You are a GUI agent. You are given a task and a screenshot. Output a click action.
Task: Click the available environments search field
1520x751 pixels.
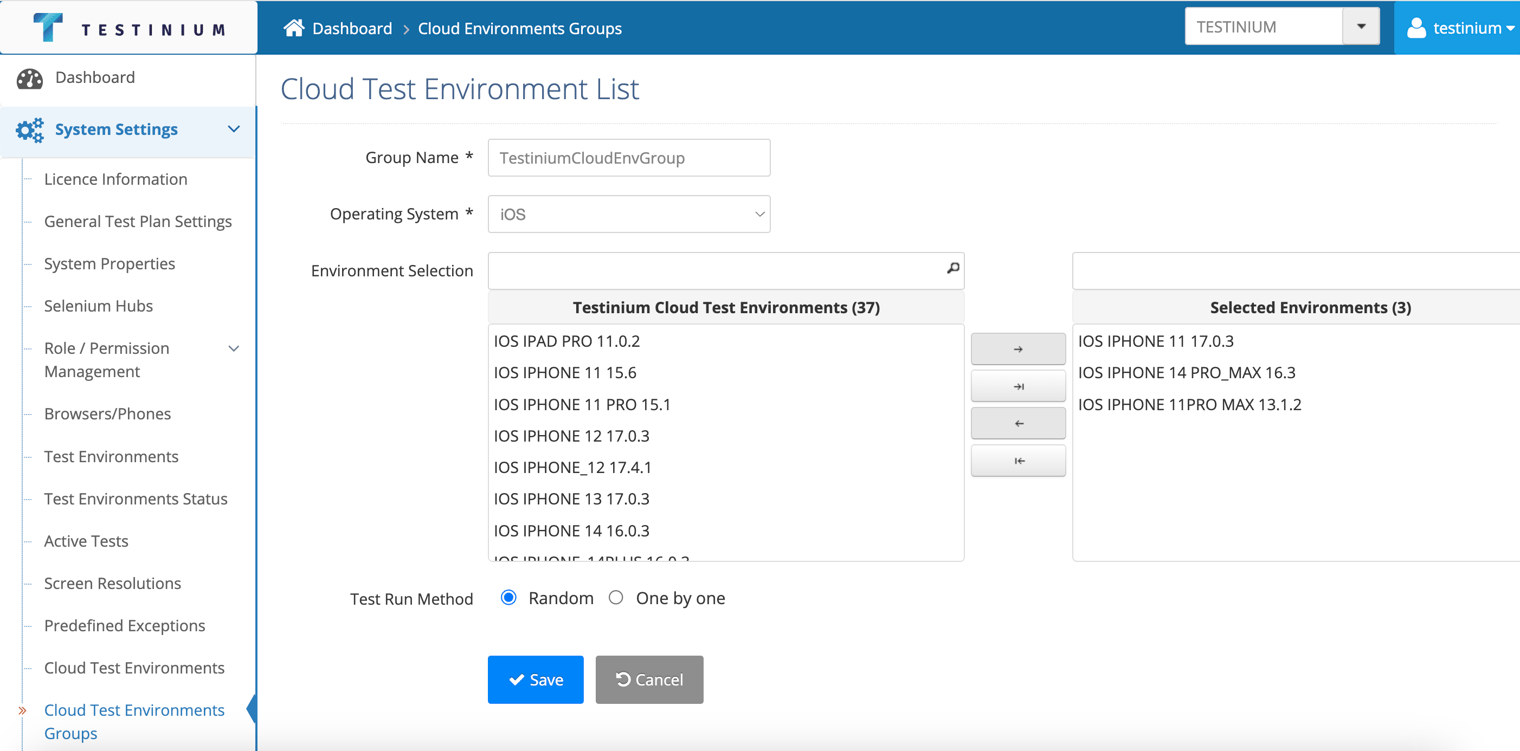tap(726, 271)
